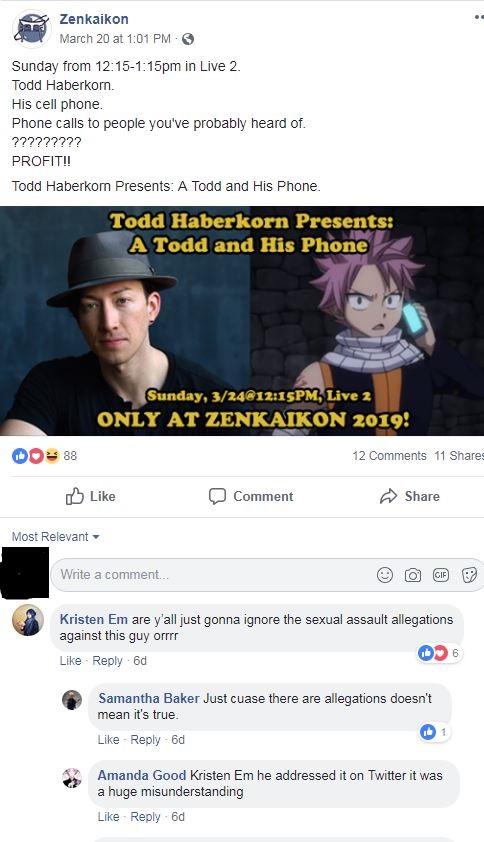Screen dimensions: 484x842
Task: Like the Zenkaikon post
Action: pyautogui.click(x=90, y=496)
